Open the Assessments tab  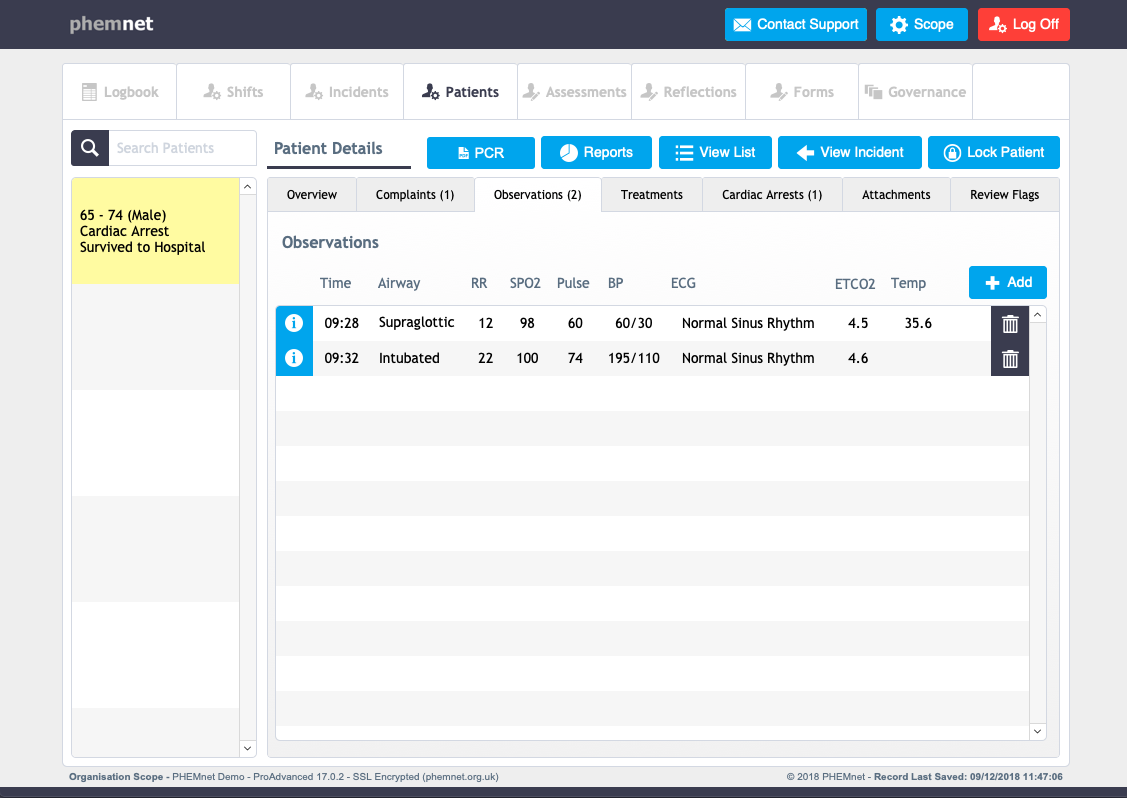pyautogui.click(x=574, y=92)
